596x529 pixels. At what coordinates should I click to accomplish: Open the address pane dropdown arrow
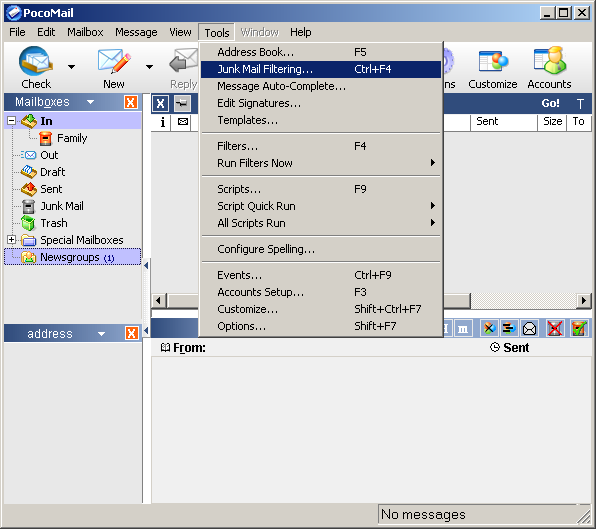(101, 334)
